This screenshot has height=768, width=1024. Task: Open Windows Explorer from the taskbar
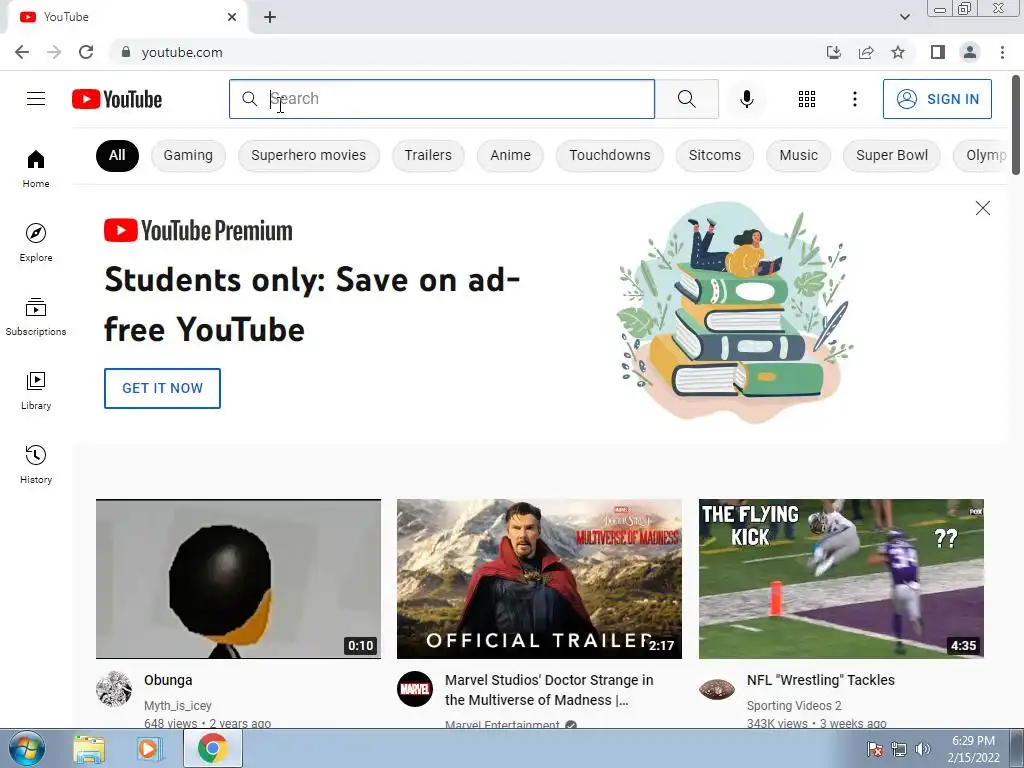pos(89,748)
